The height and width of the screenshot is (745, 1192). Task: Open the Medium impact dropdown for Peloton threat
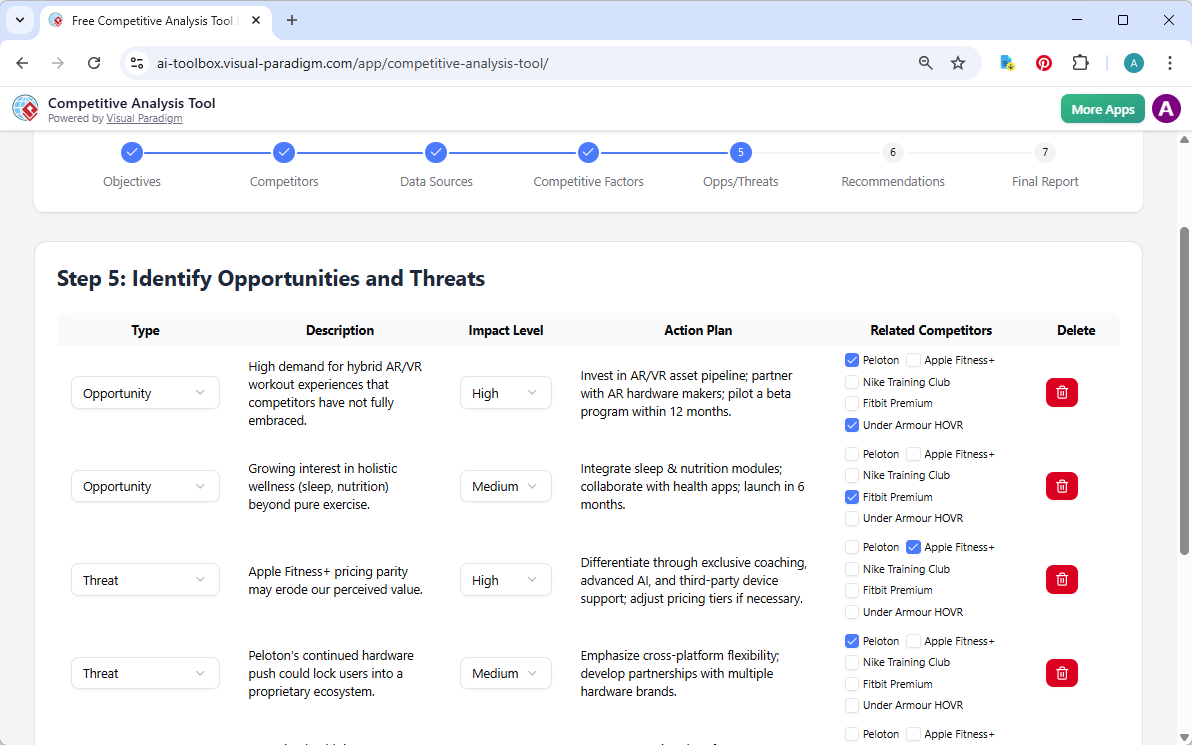tap(506, 672)
